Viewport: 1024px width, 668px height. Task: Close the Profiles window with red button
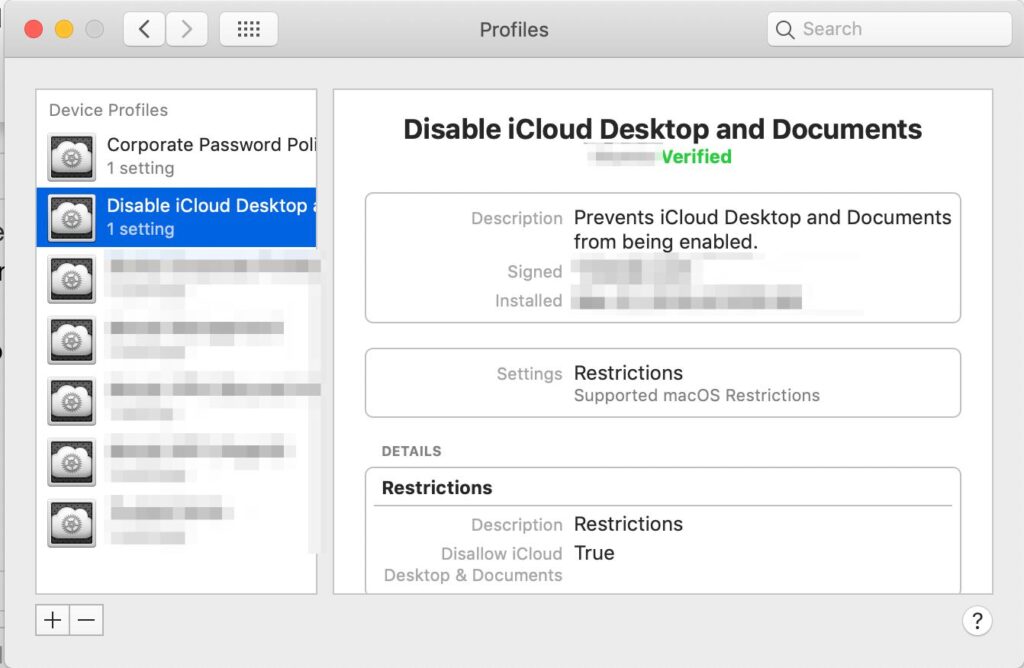34,29
